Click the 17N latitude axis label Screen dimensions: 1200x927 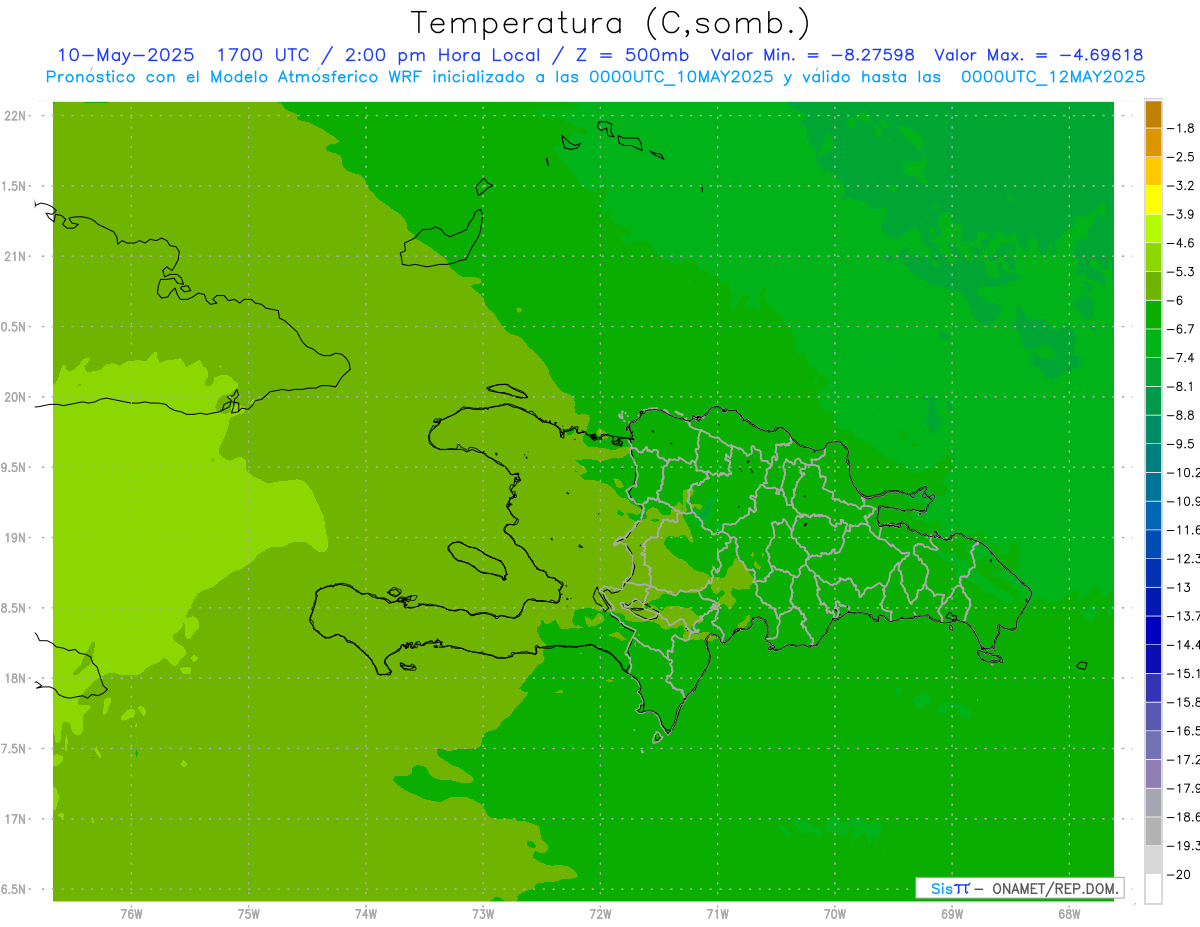click(14, 819)
